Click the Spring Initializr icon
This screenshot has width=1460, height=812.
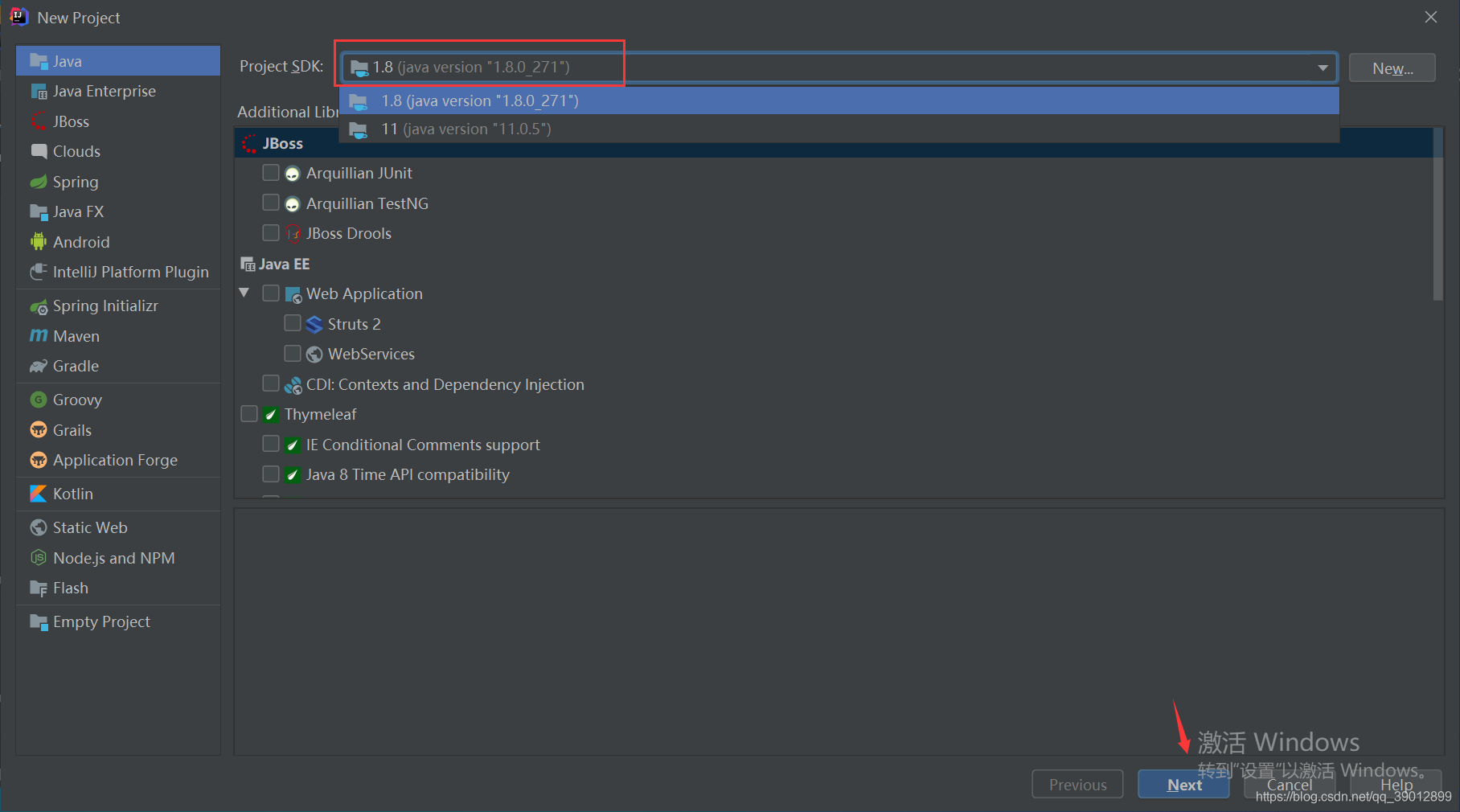pos(39,306)
